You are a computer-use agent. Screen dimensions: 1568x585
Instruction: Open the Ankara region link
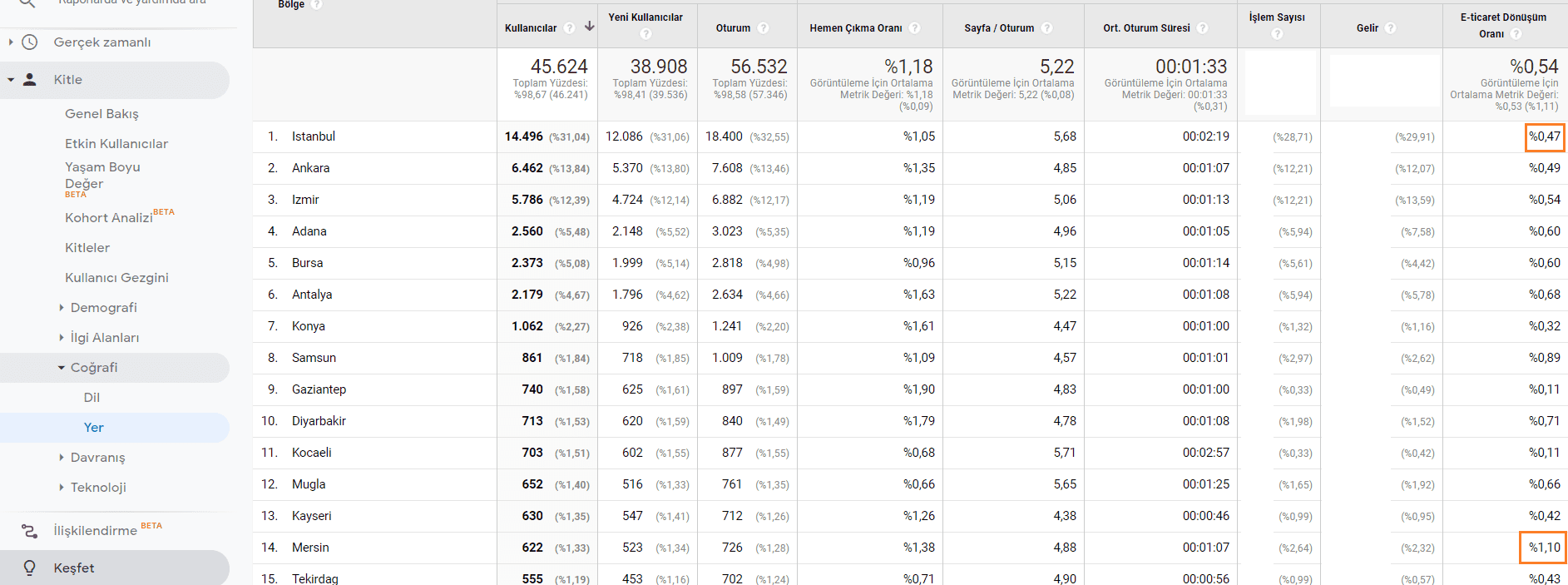[x=310, y=168]
